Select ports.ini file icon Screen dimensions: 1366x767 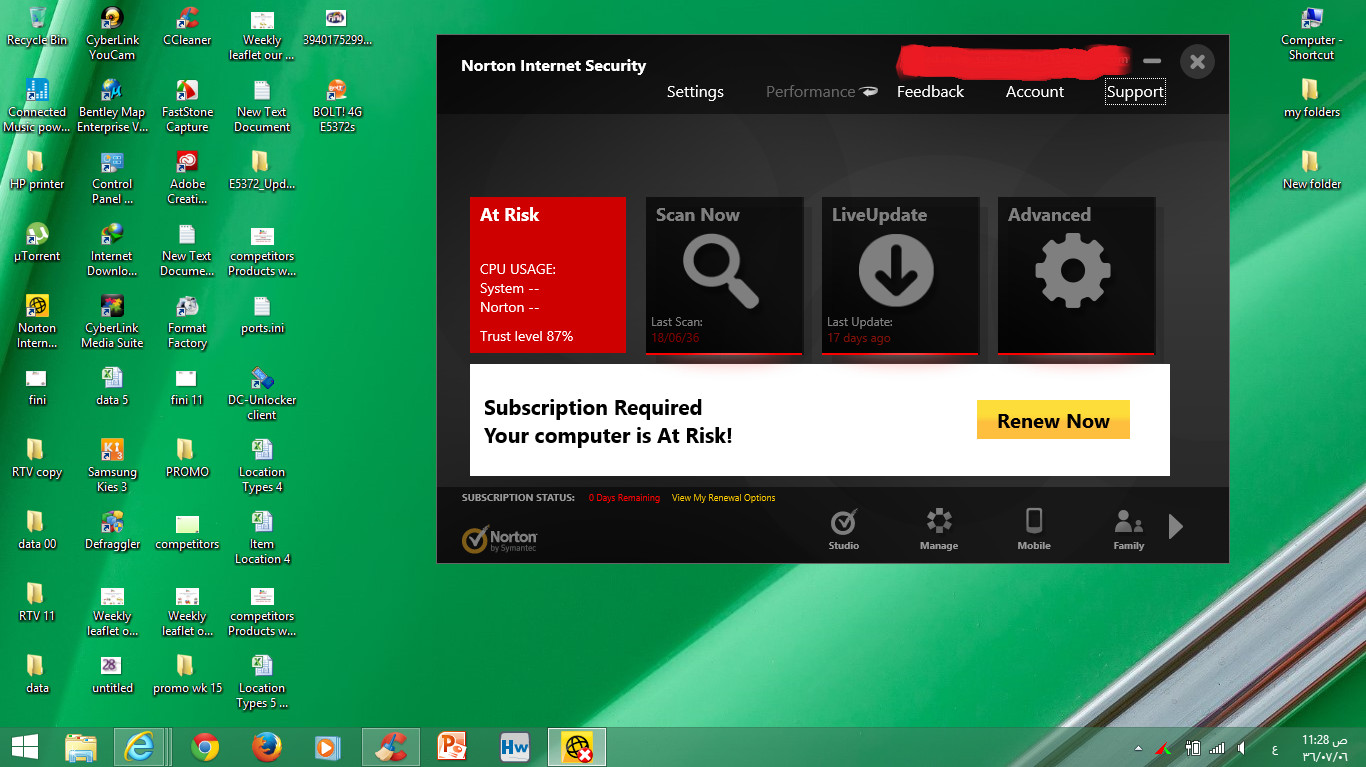(262, 315)
